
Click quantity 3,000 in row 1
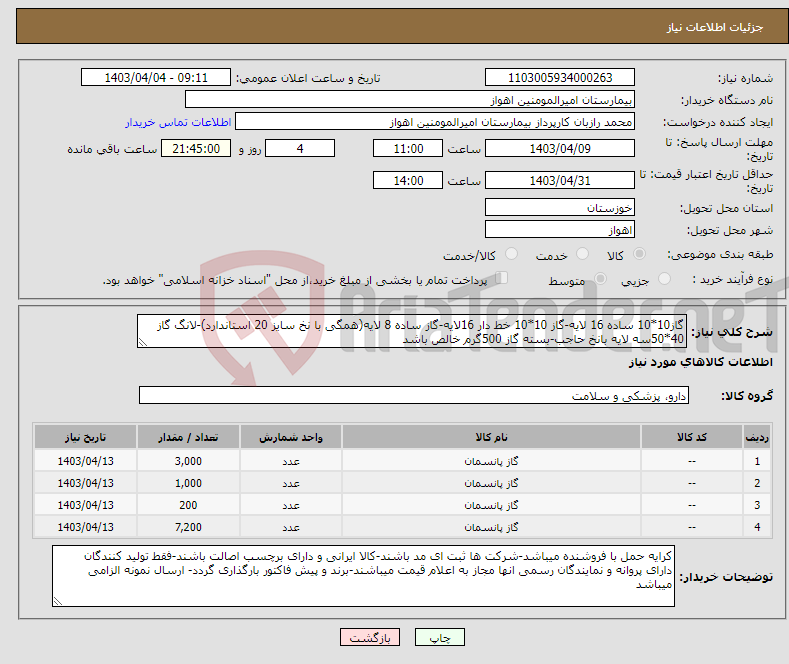[x=188, y=461]
